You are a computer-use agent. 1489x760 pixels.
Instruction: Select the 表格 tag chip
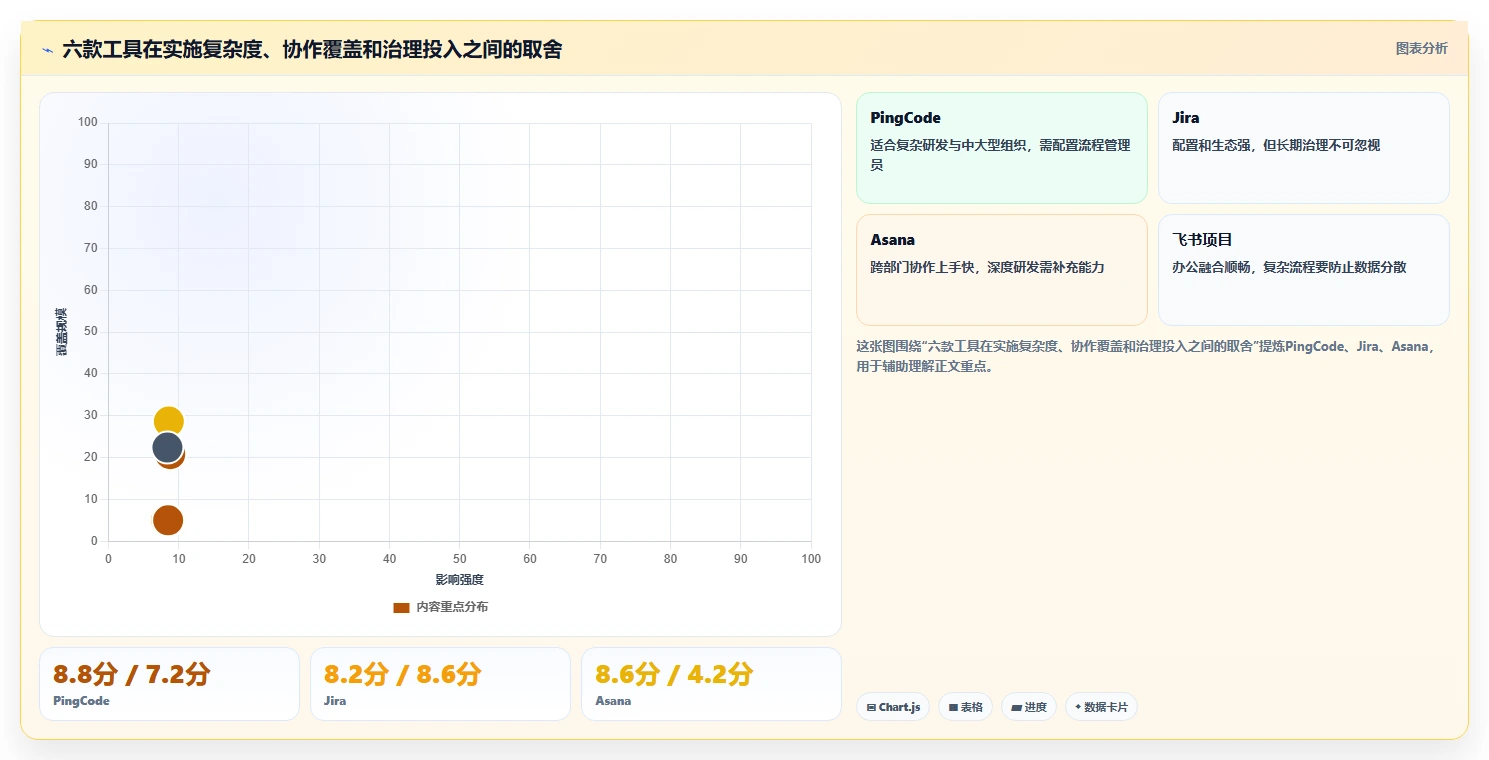pyautogui.click(x=965, y=707)
